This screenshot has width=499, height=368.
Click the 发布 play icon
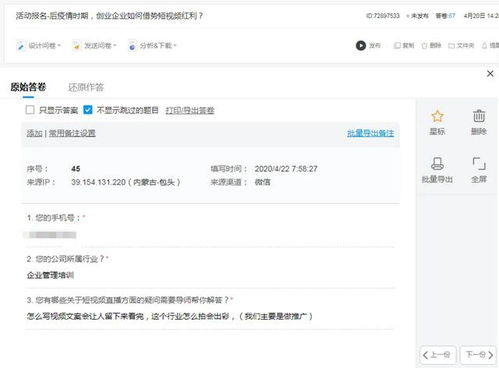pos(361,45)
